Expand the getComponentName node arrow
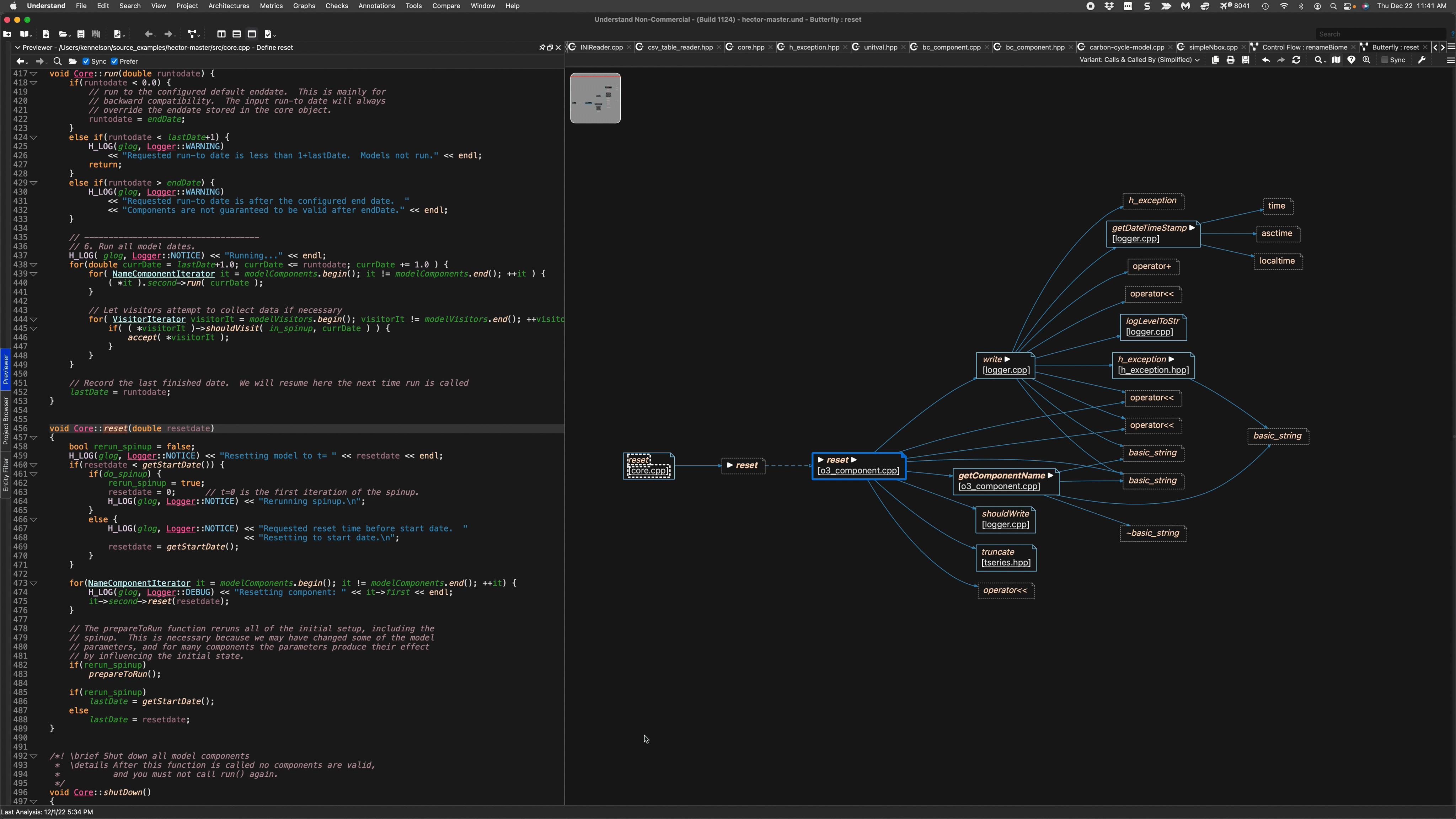This screenshot has height=819, width=1456. [x=1051, y=476]
